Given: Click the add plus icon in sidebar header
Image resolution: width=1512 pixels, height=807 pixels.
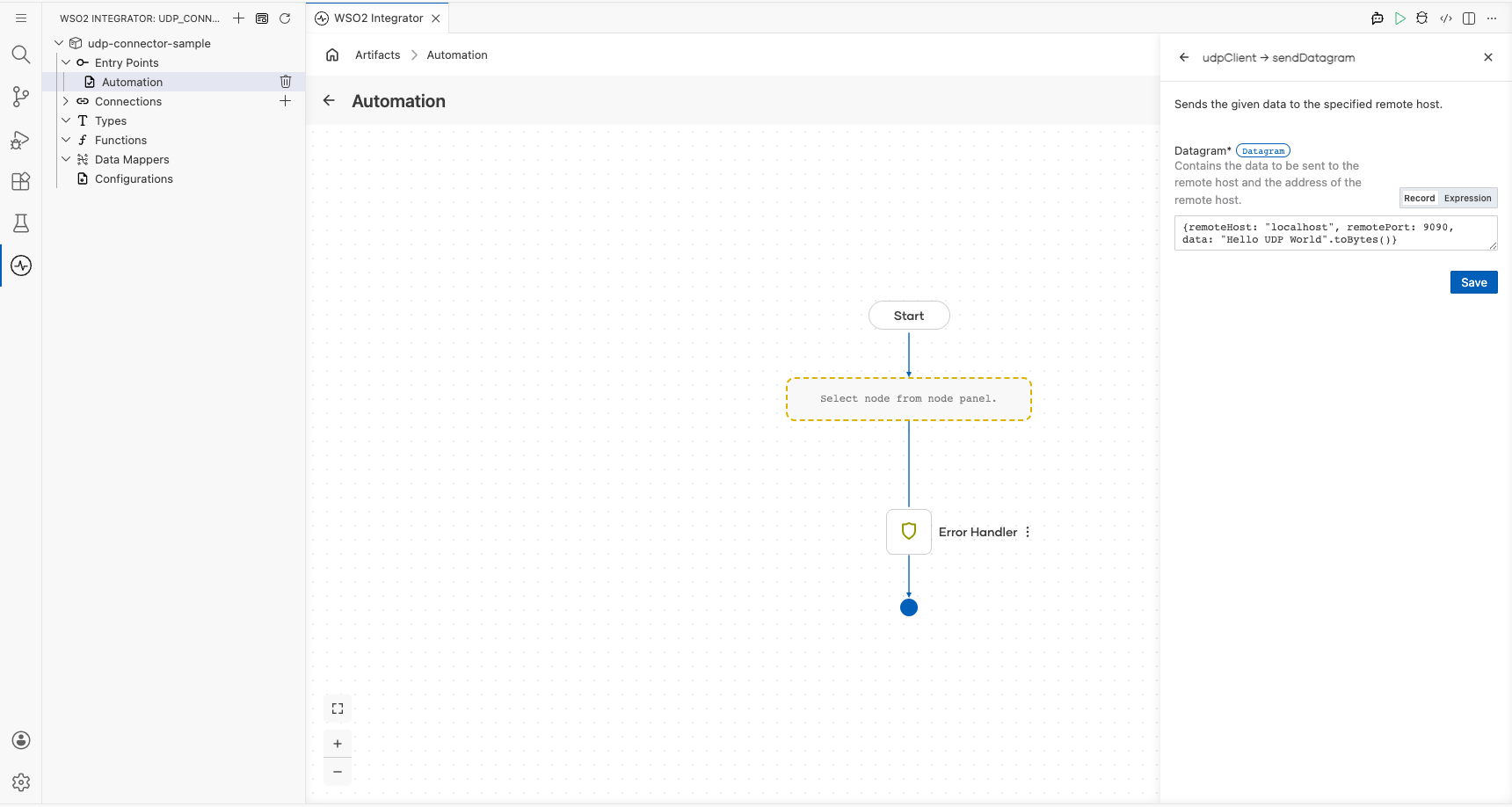Looking at the screenshot, I should tap(238, 18).
